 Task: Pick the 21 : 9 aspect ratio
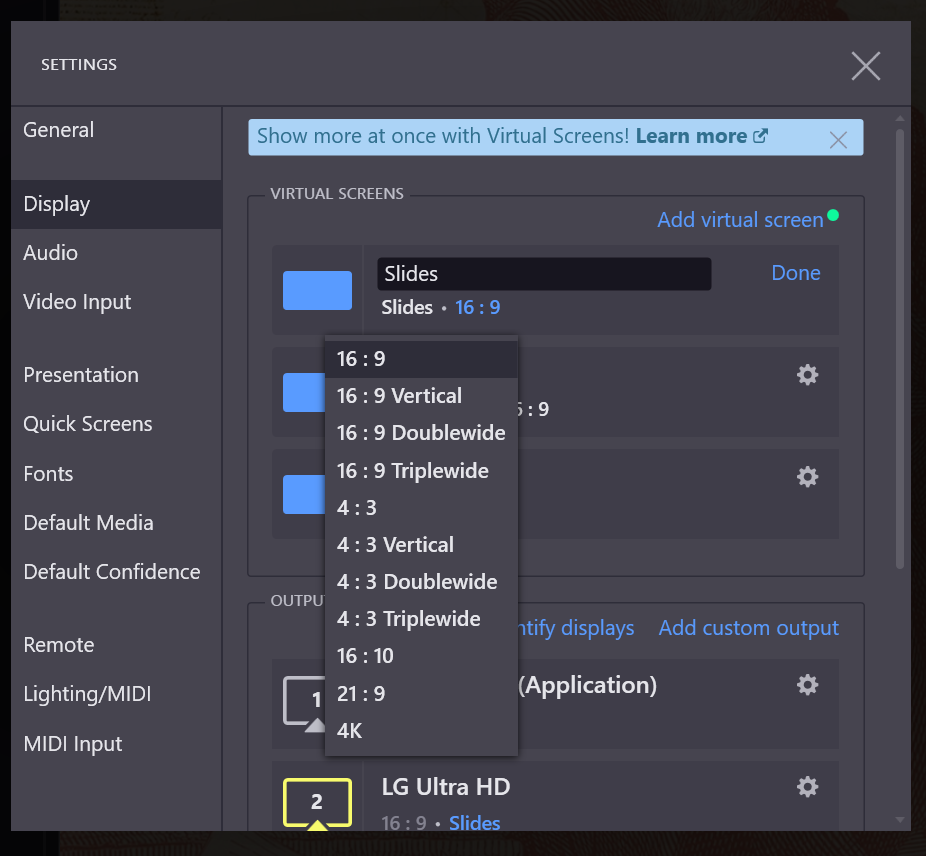point(421,694)
